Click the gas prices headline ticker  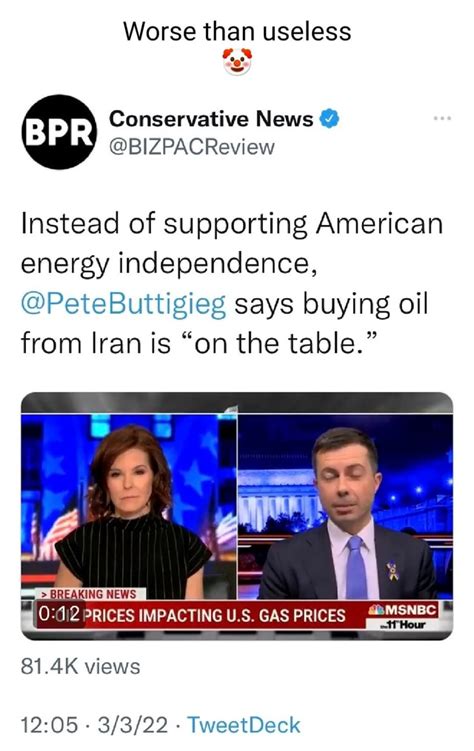coord(218,615)
